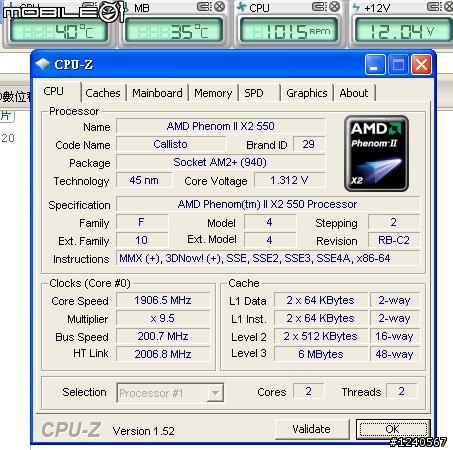Click settings icon on CPU fan widget

point(319,7)
